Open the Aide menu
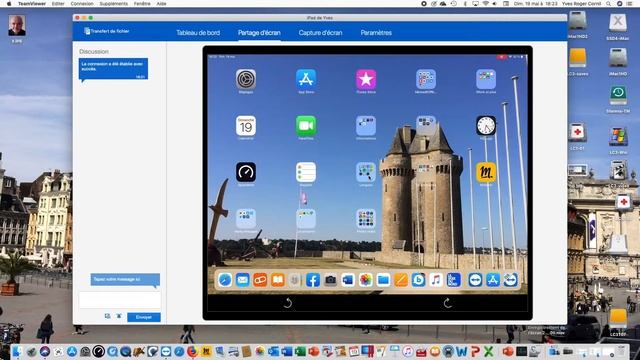 click(161, 3)
